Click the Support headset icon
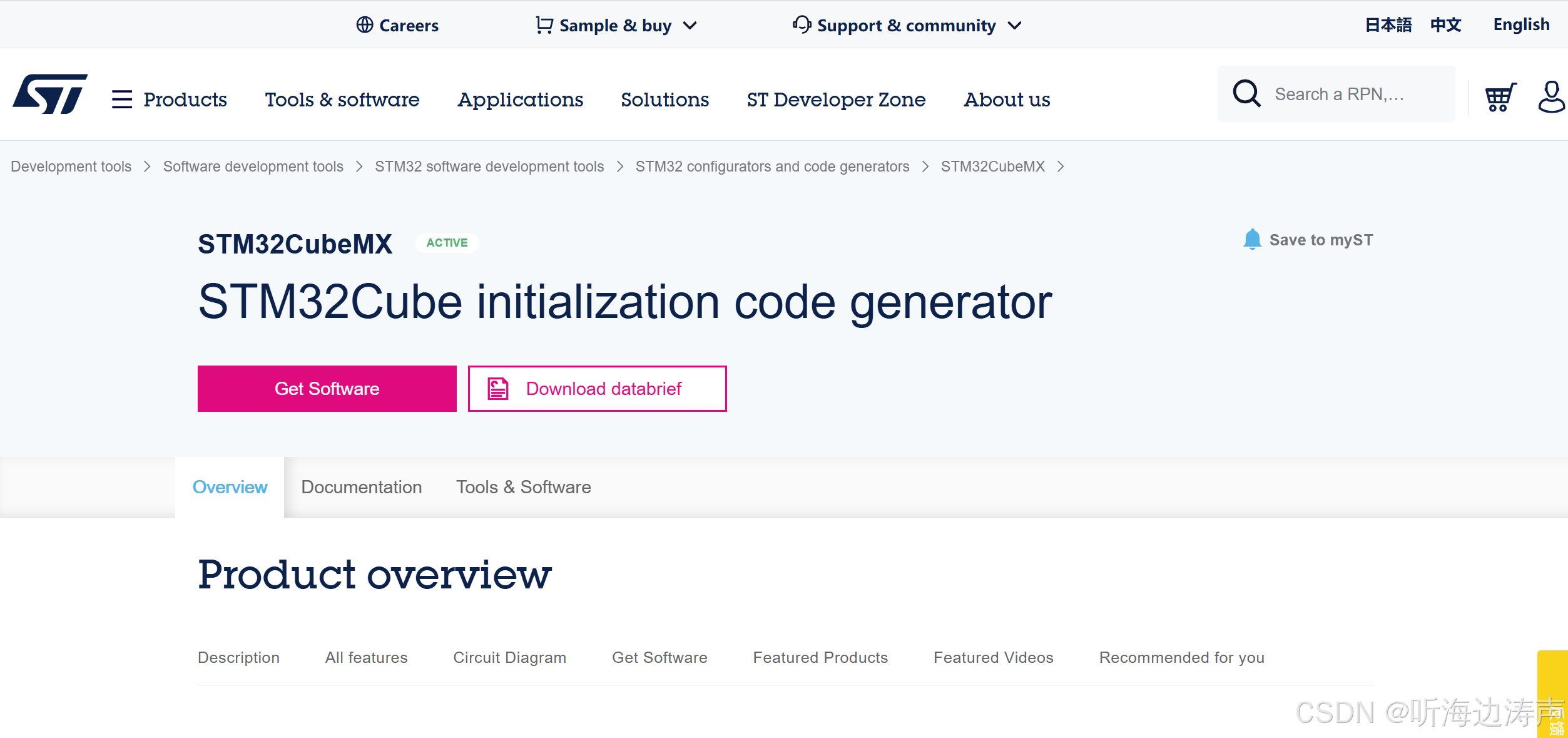The height and width of the screenshot is (738, 1568). tap(802, 24)
